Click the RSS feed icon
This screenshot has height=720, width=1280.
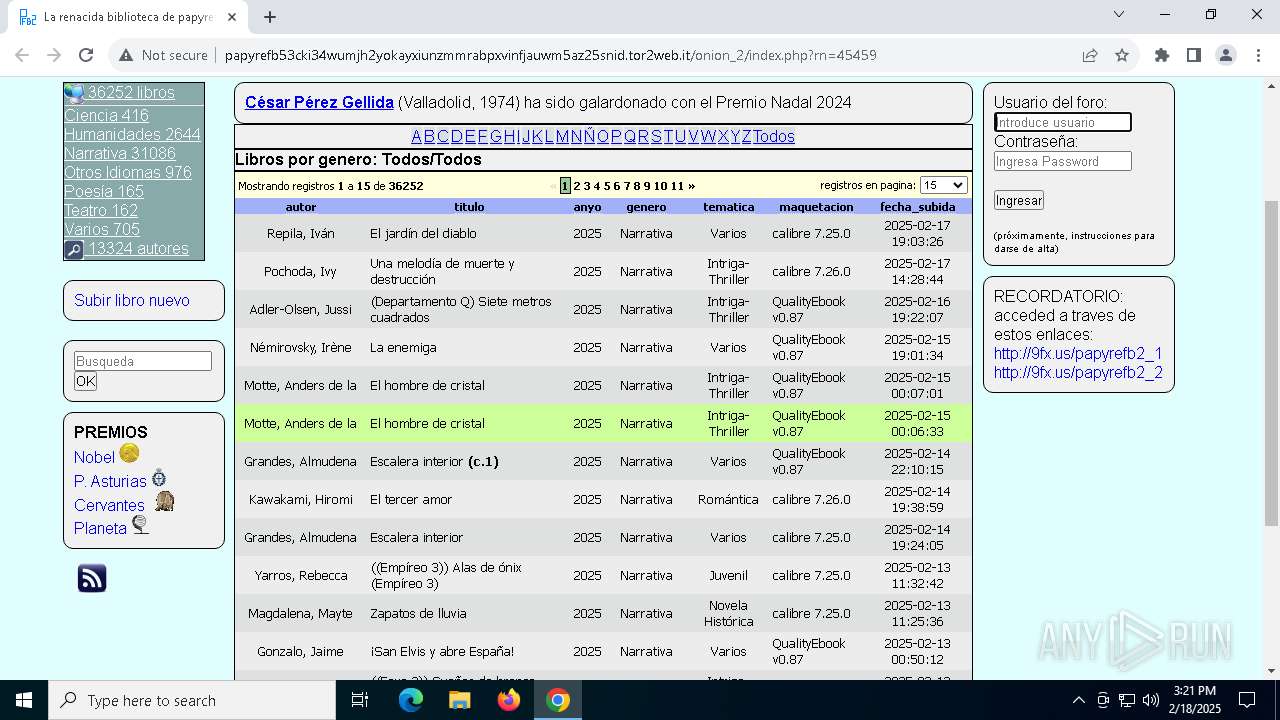point(92,578)
